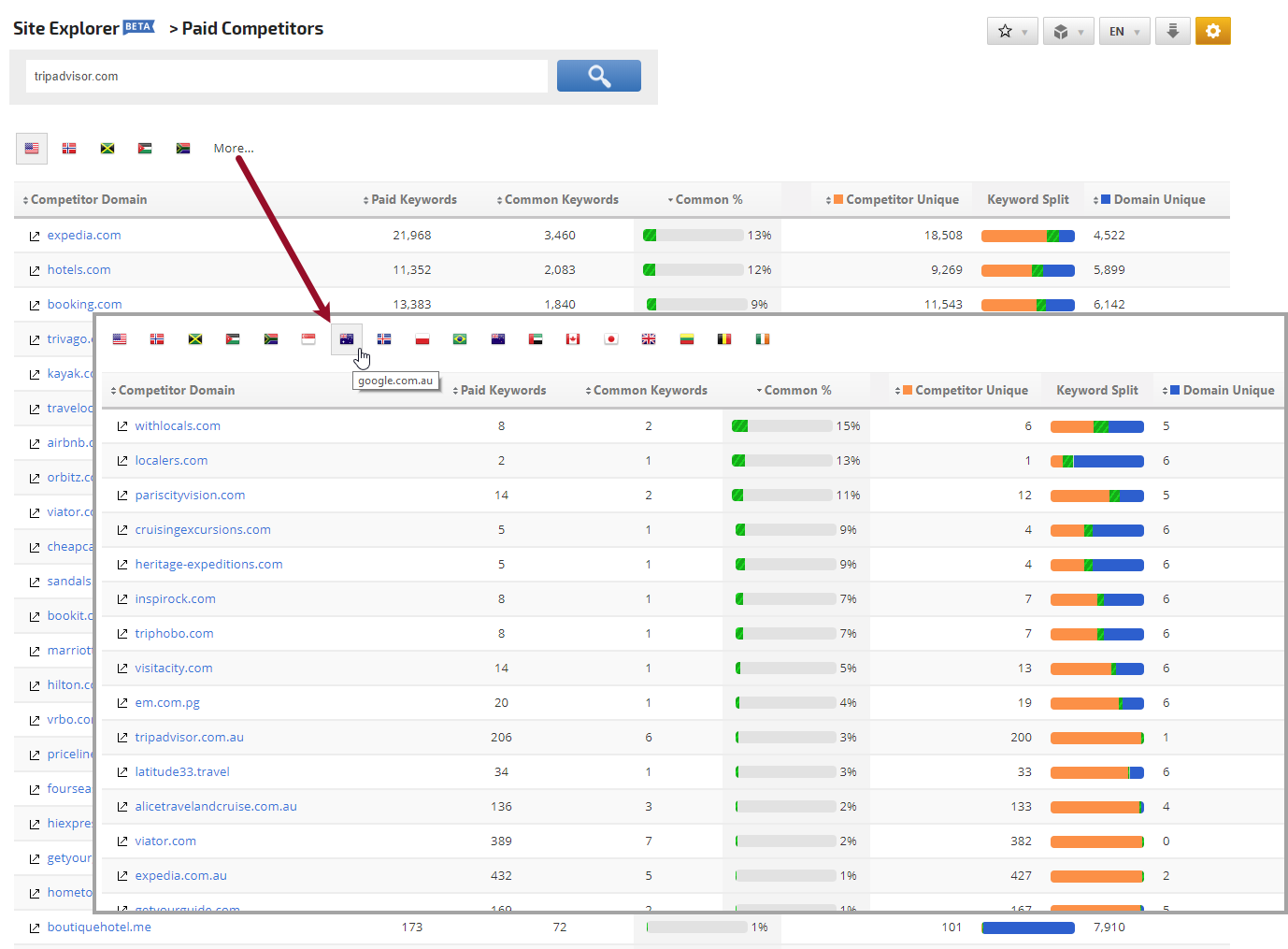Click More... to show more countries
Image resolution: width=1288 pixels, height=949 pixels.
click(234, 149)
